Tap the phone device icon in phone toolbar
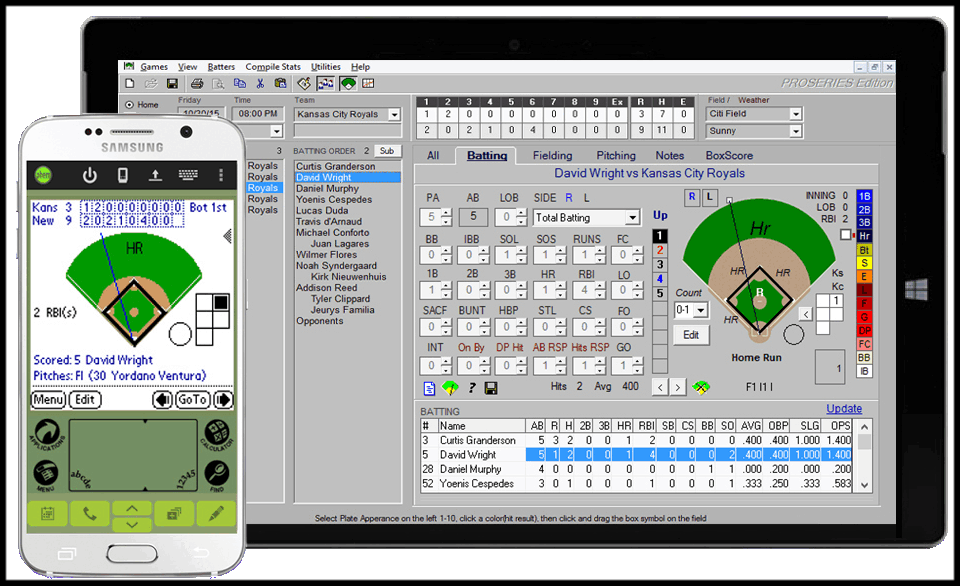This screenshot has height=586, width=960. [122, 176]
